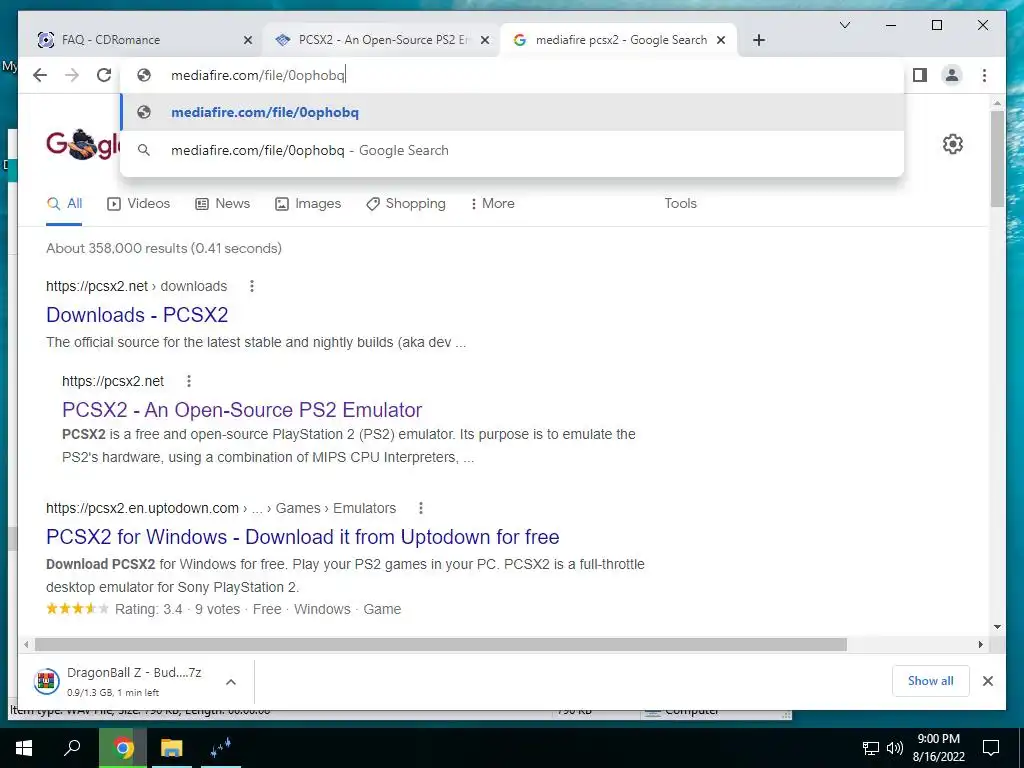Open the side panel icon

(x=920, y=75)
